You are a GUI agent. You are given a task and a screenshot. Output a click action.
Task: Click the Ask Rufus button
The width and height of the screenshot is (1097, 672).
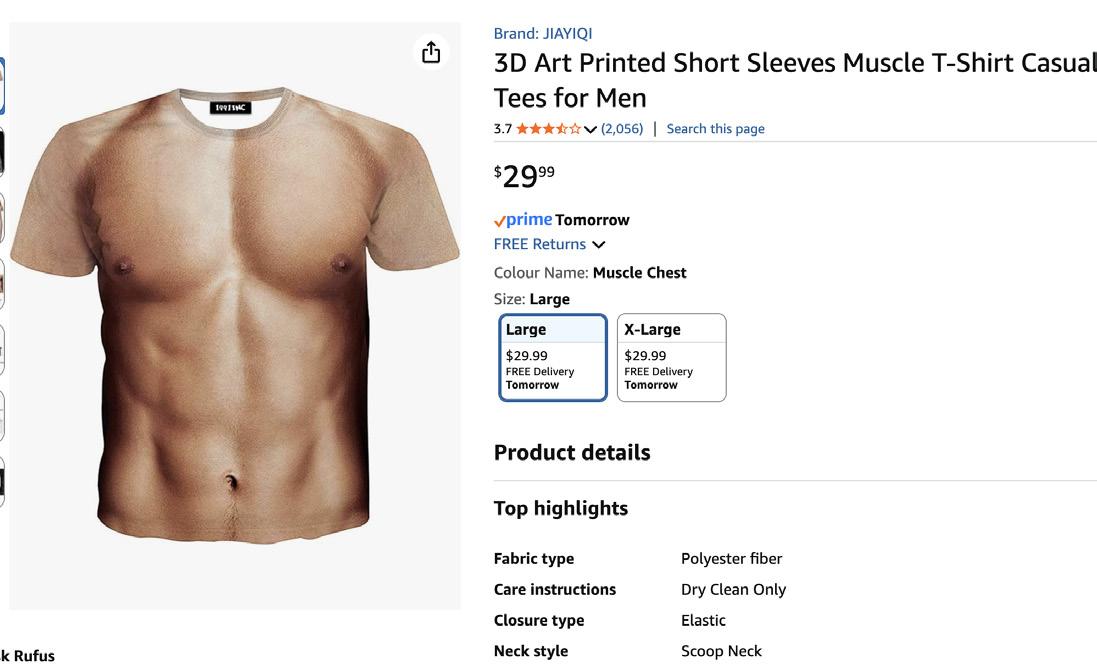28,656
